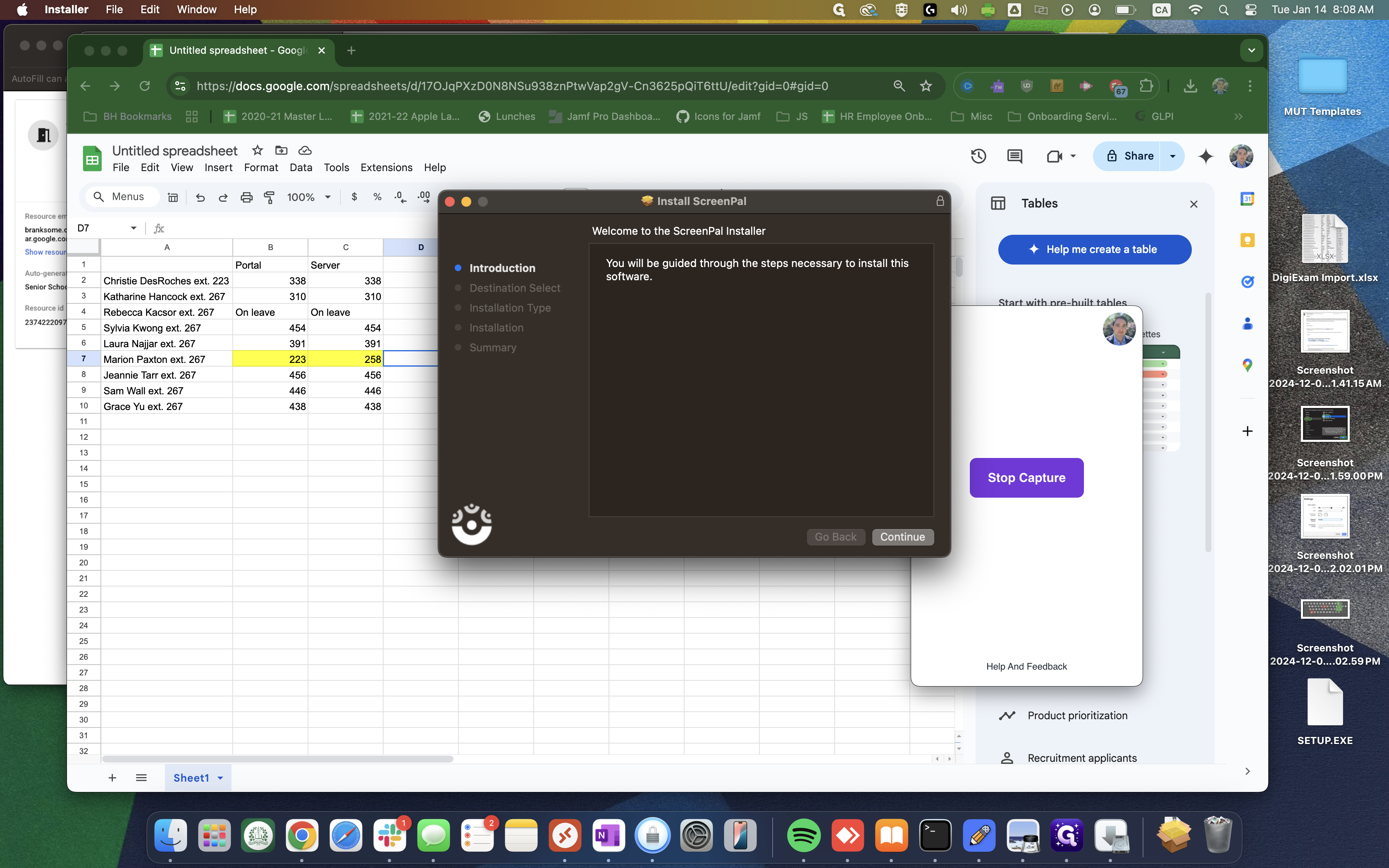Select yellow cell containing 223
Viewport: 1389px width, 868px height.
(270, 359)
